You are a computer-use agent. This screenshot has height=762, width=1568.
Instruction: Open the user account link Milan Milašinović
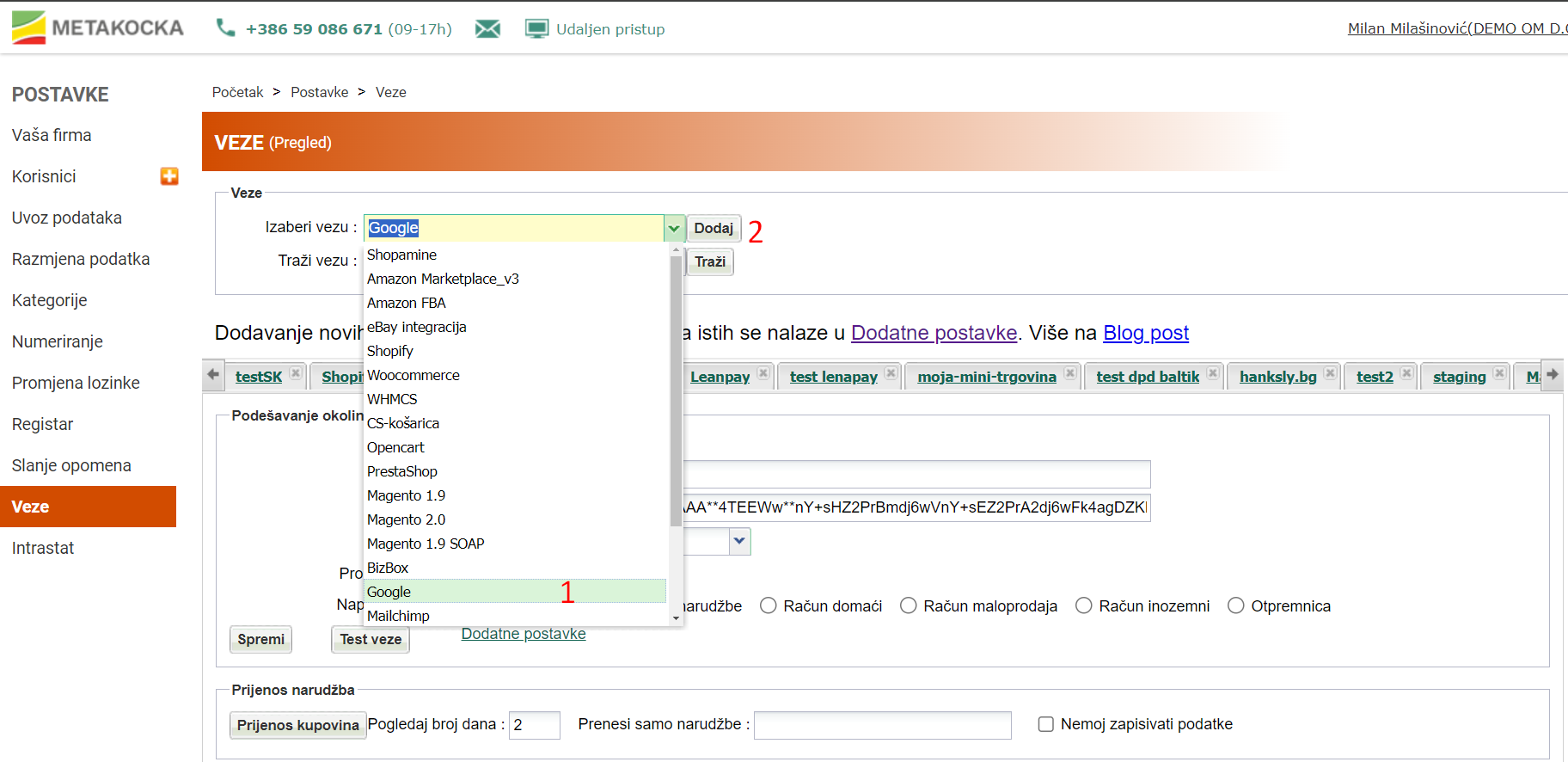(1457, 28)
